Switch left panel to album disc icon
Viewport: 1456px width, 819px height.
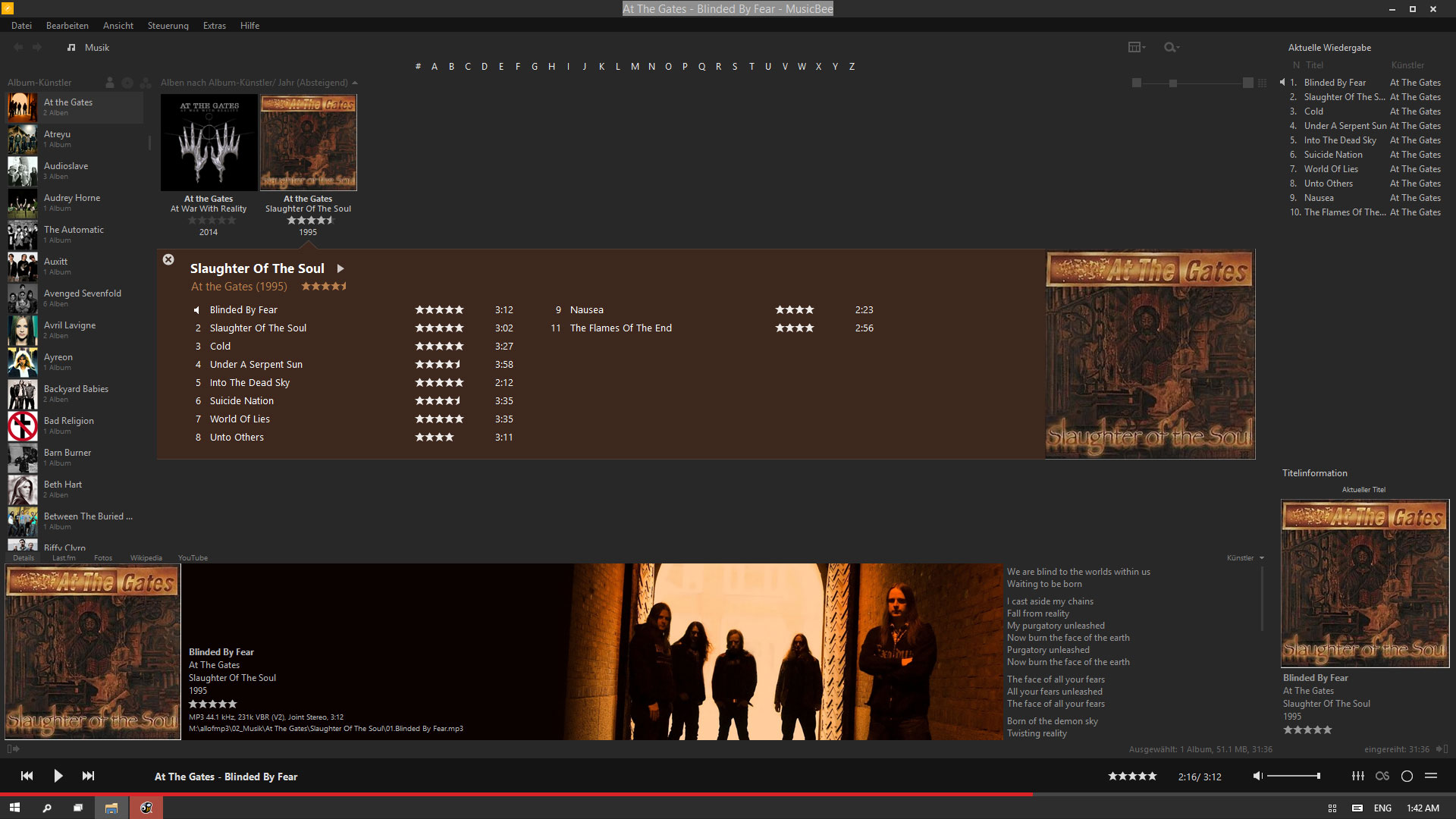pyautogui.click(x=127, y=83)
